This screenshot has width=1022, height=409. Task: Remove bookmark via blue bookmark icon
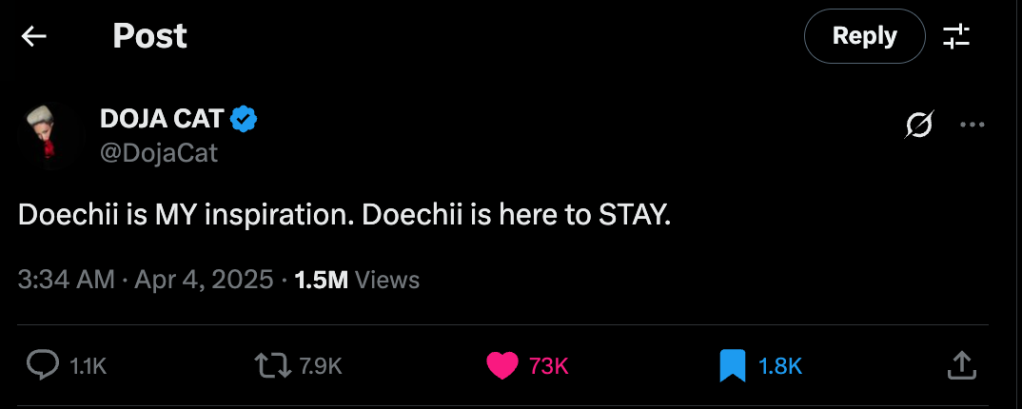coord(733,366)
